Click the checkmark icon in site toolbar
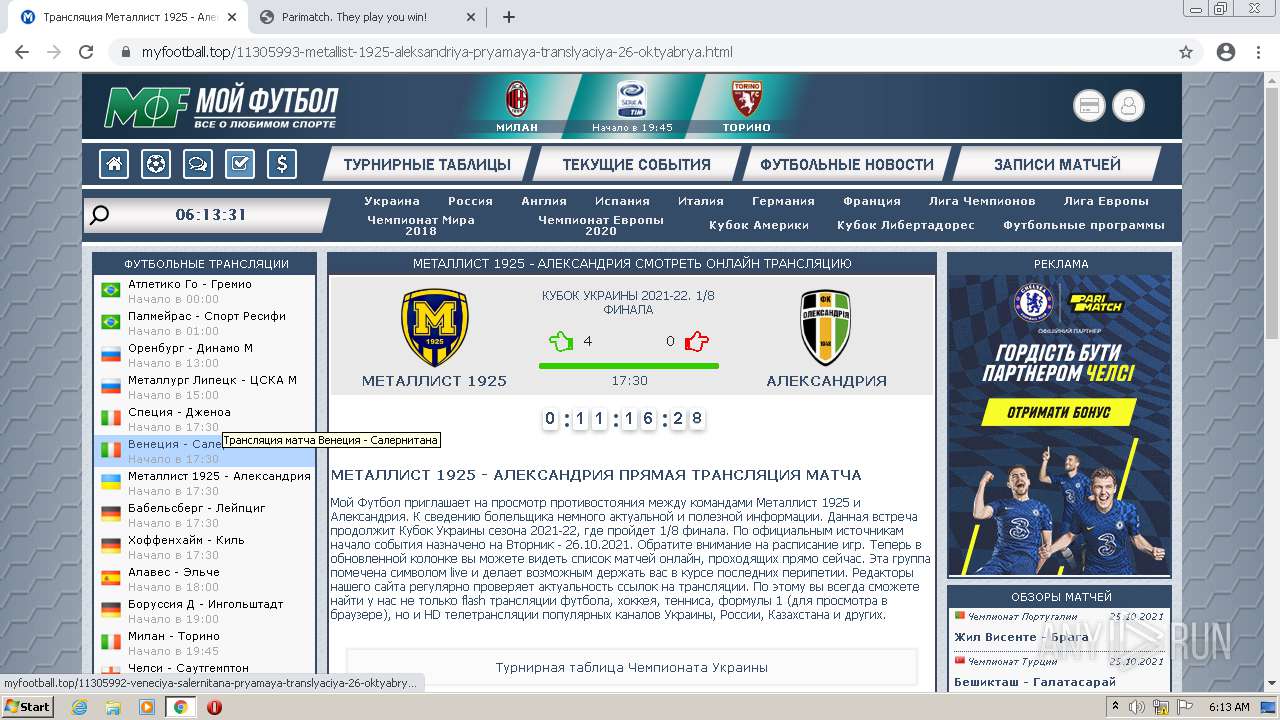The image size is (1280, 720). 240,164
